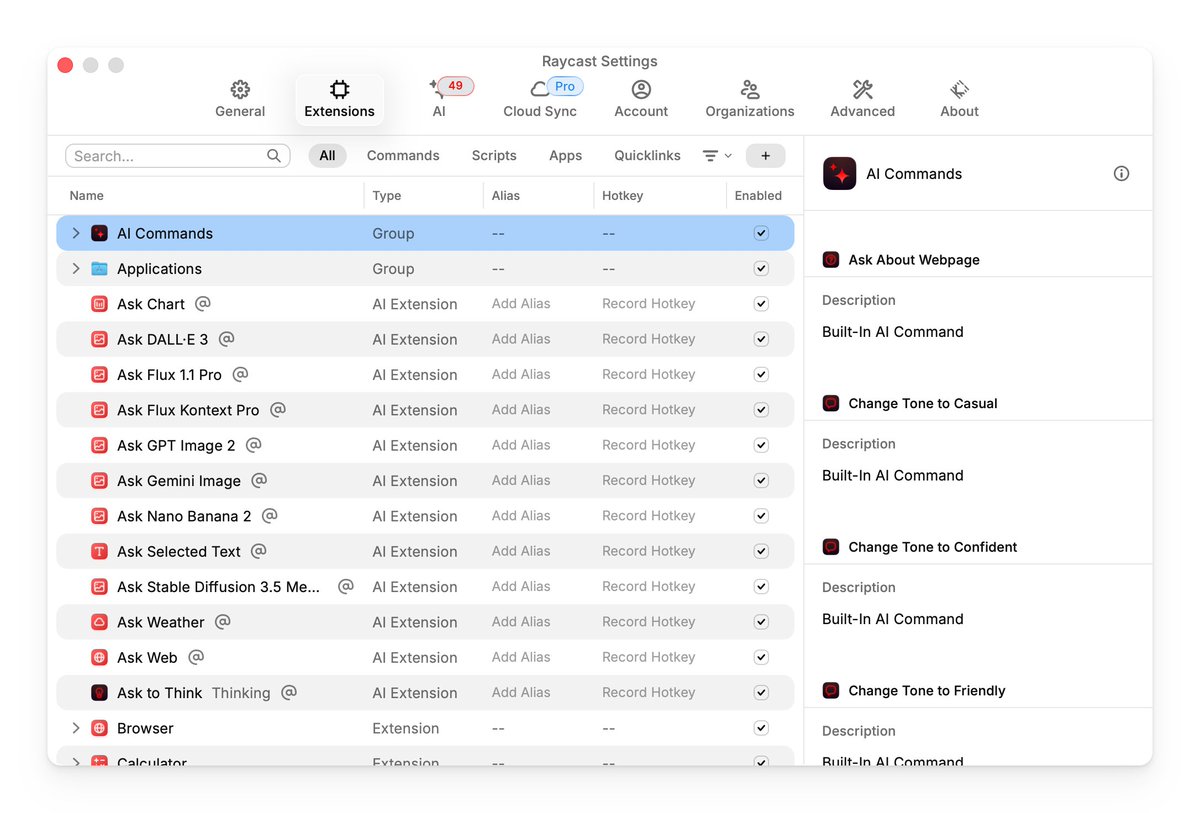
Task: Click the Ask Gemini Image icon
Action: click(99, 481)
